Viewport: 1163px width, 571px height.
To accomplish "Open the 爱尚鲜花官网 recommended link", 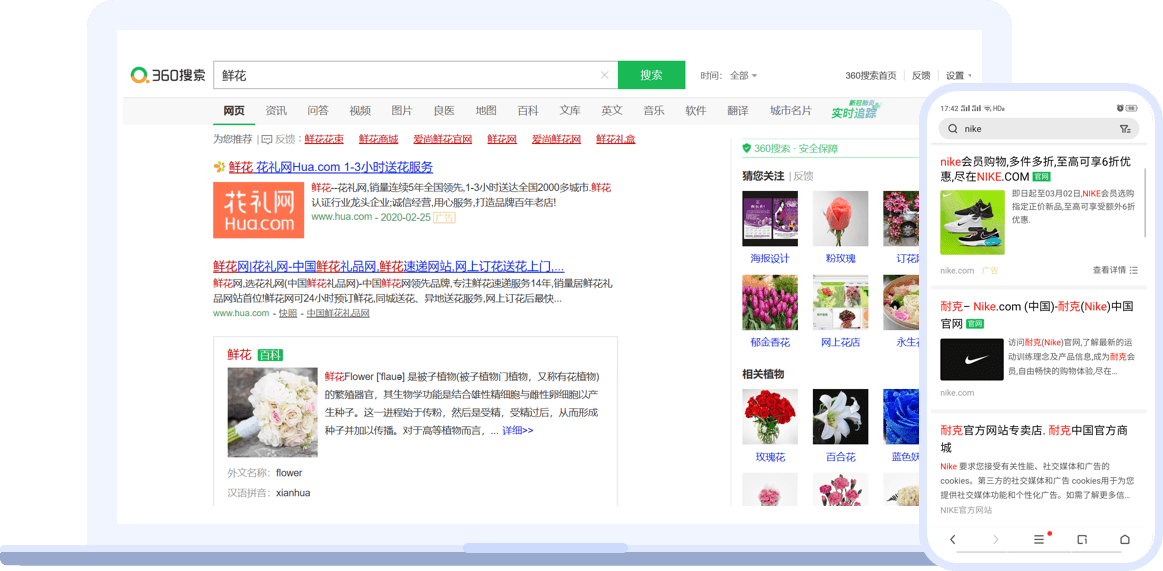I will 443,139.
